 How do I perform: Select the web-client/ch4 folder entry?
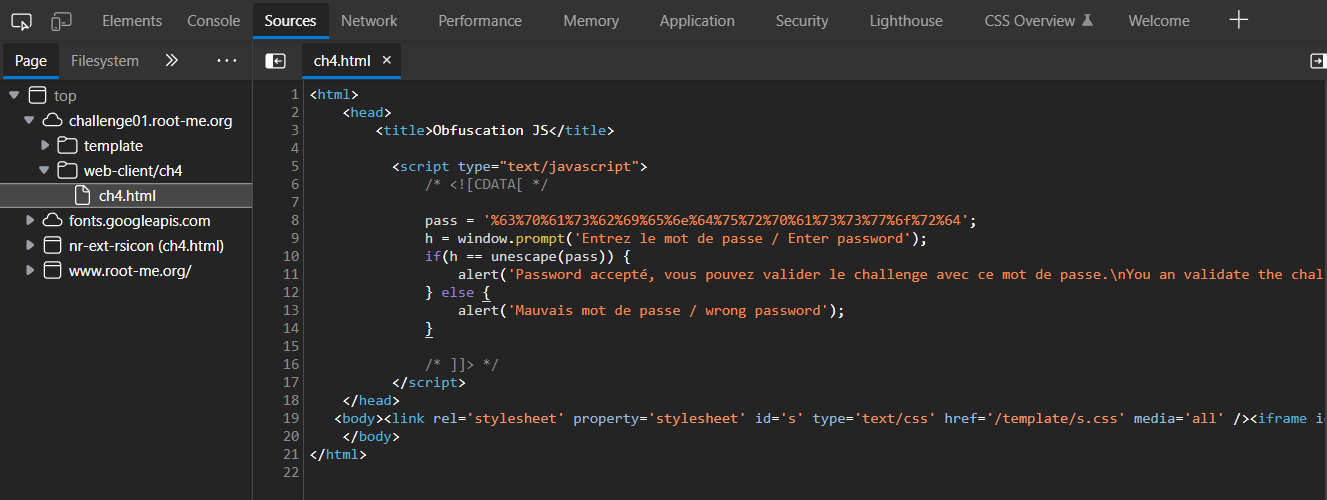click(133, 171)
